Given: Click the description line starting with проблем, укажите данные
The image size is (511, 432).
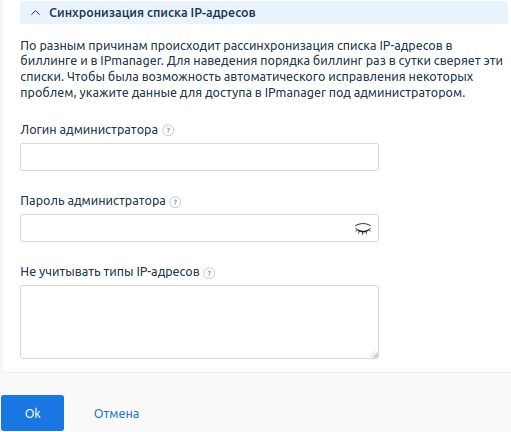Looking at the screenshot, I should click(243, 93).
